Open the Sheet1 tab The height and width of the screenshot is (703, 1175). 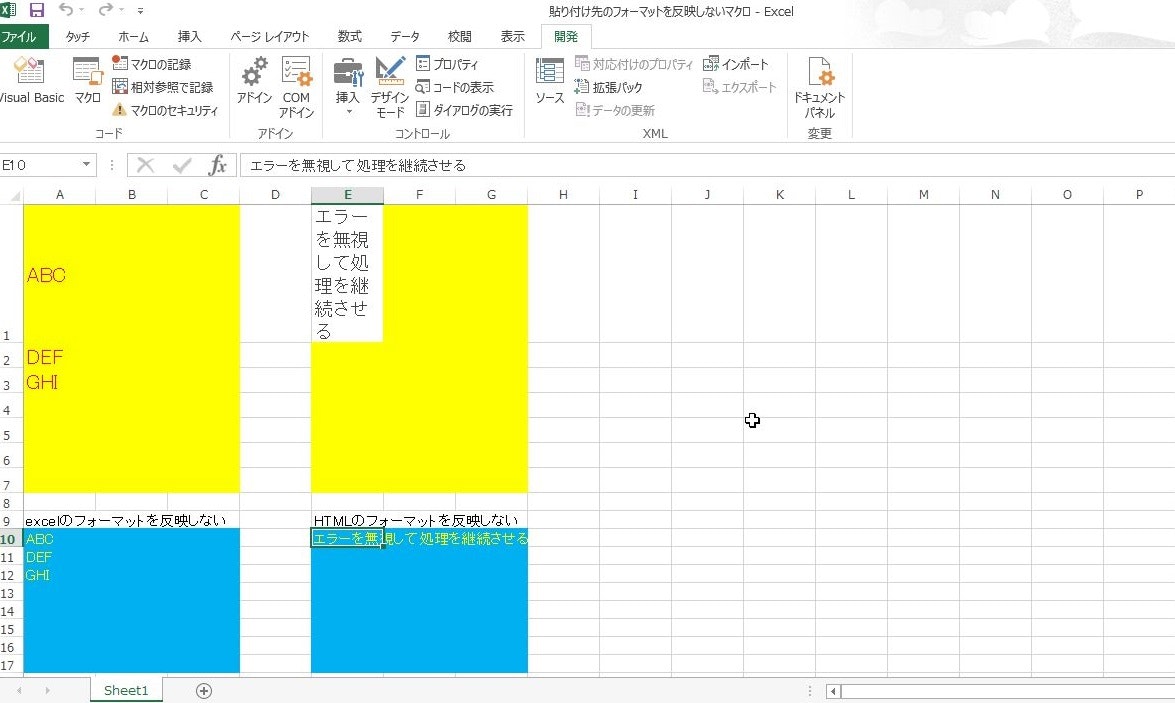(126, 690)
